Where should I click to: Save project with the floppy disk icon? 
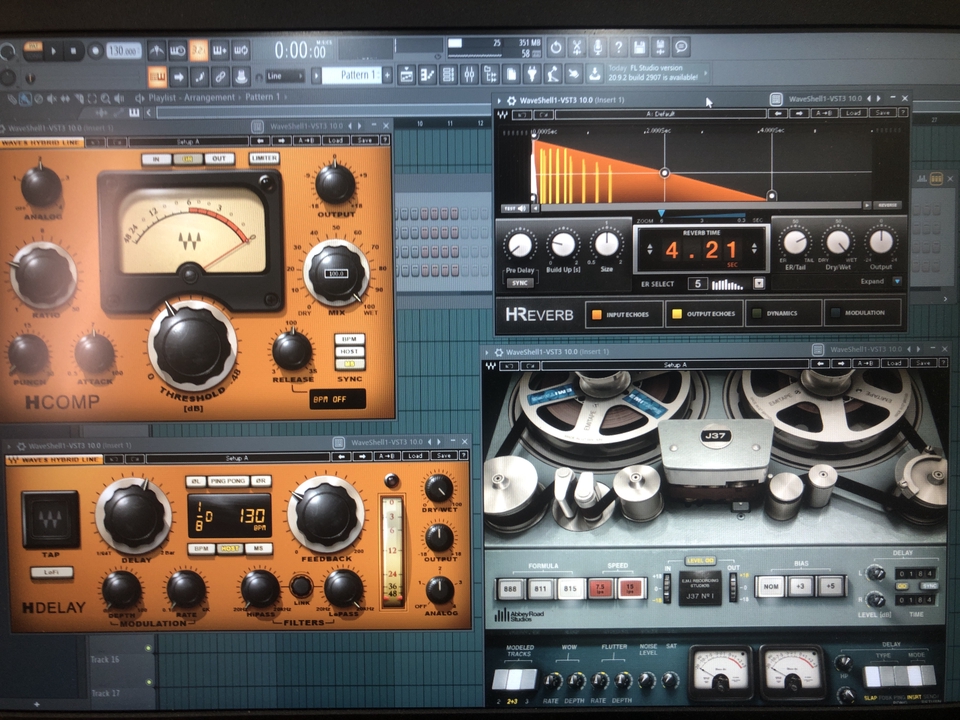point(639,47)
